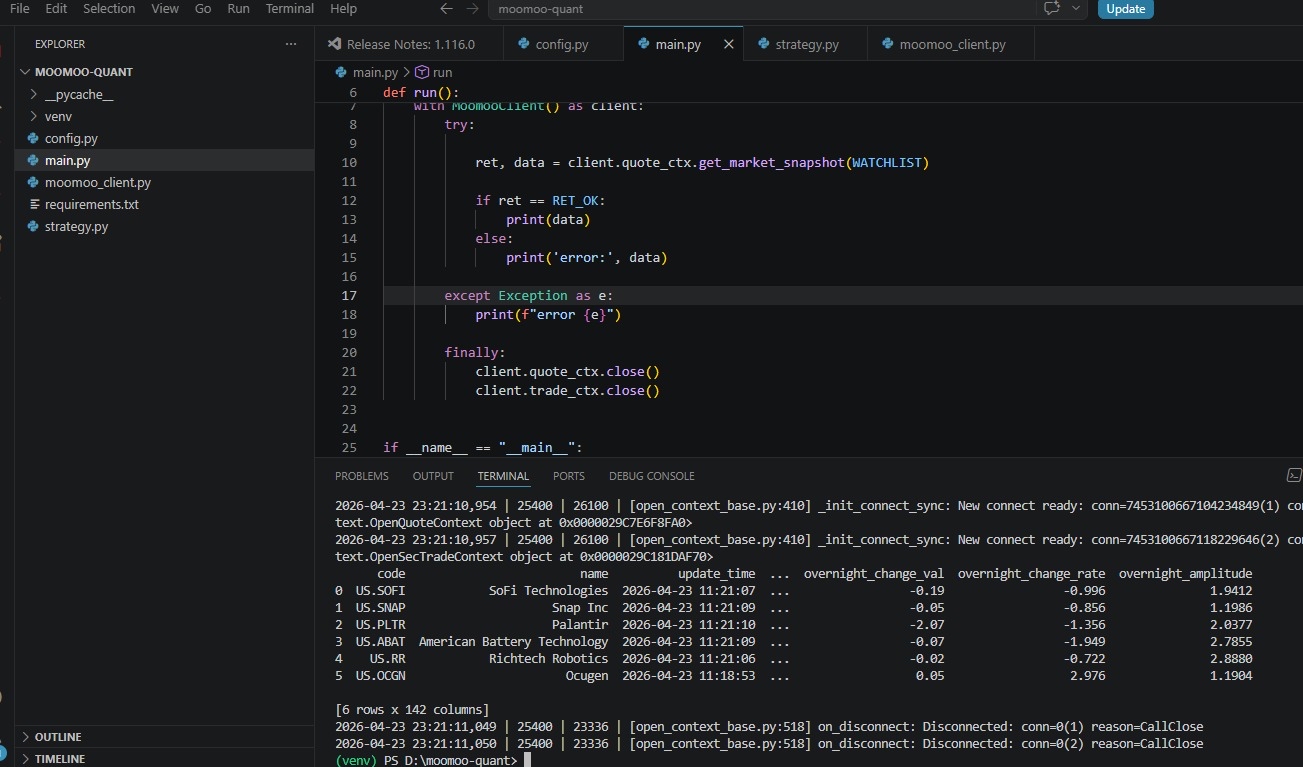Open requirements.txt in the Explorer

92,205
